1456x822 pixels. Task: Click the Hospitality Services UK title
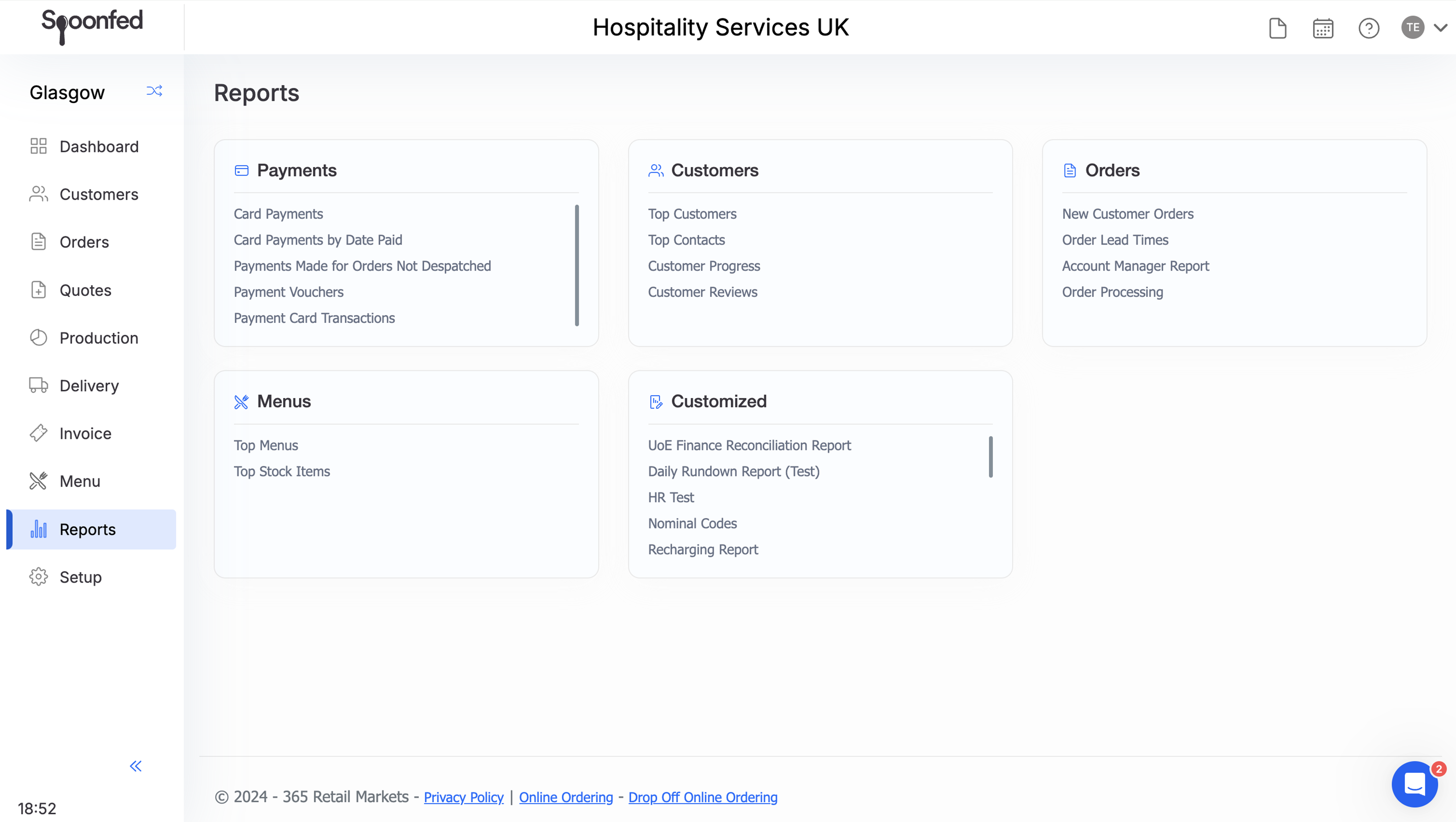(721, 27)
